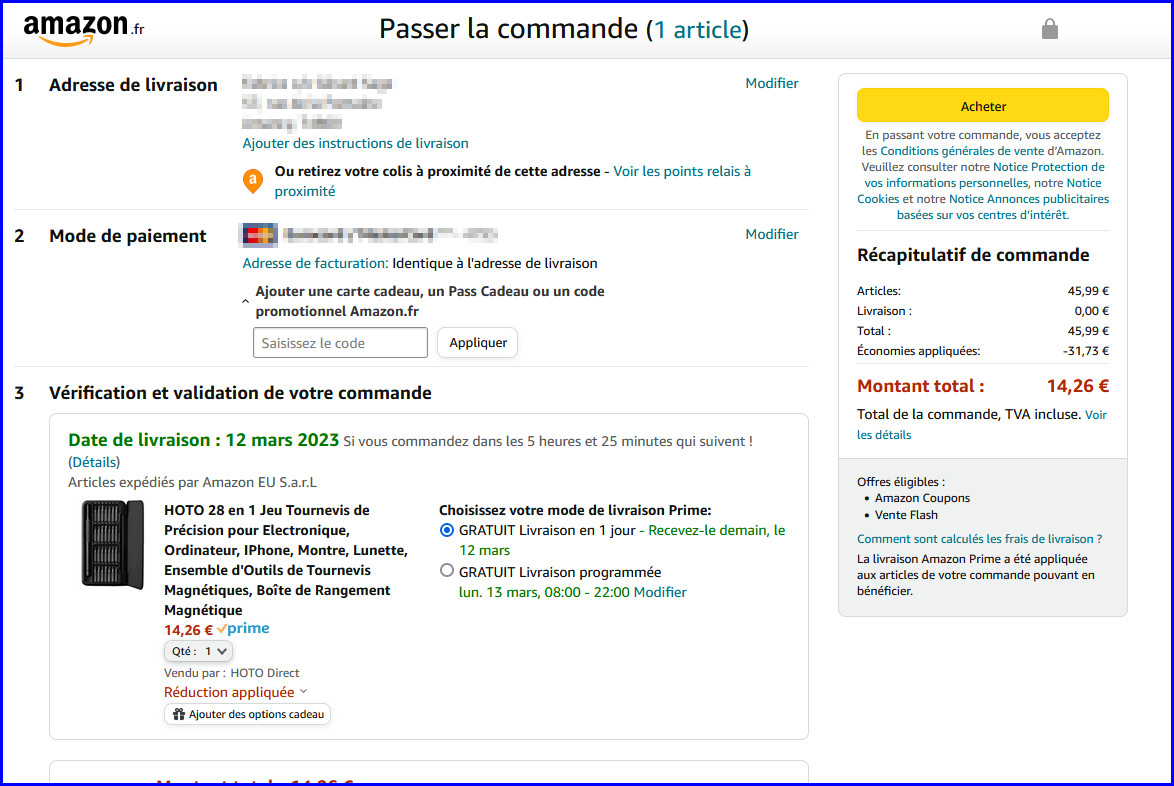Open Ajouter des instructions de livraison
This screenshot has width=1174, height=786.
(355, 143)
